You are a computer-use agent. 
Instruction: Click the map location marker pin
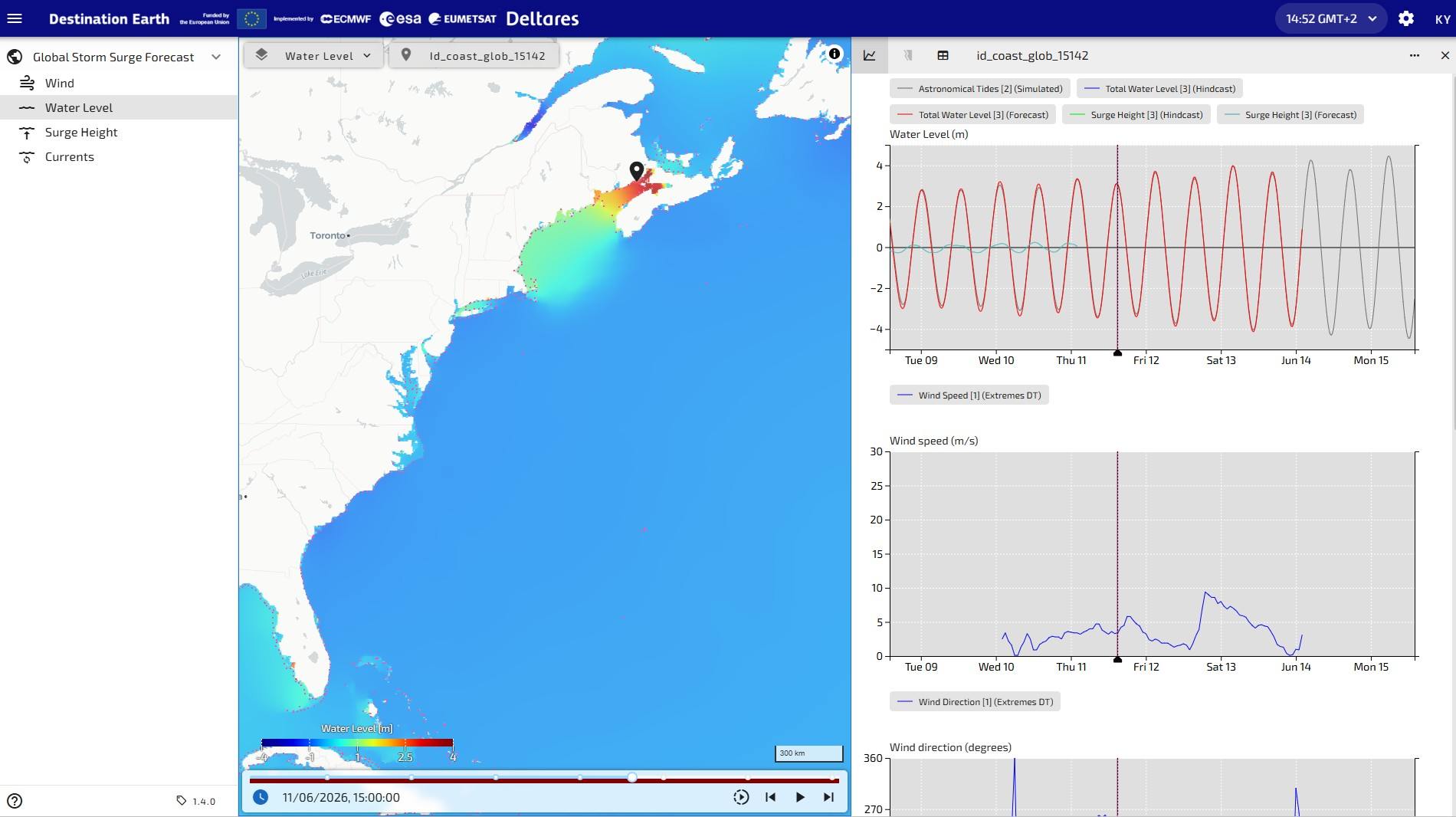tap(637, 171)
